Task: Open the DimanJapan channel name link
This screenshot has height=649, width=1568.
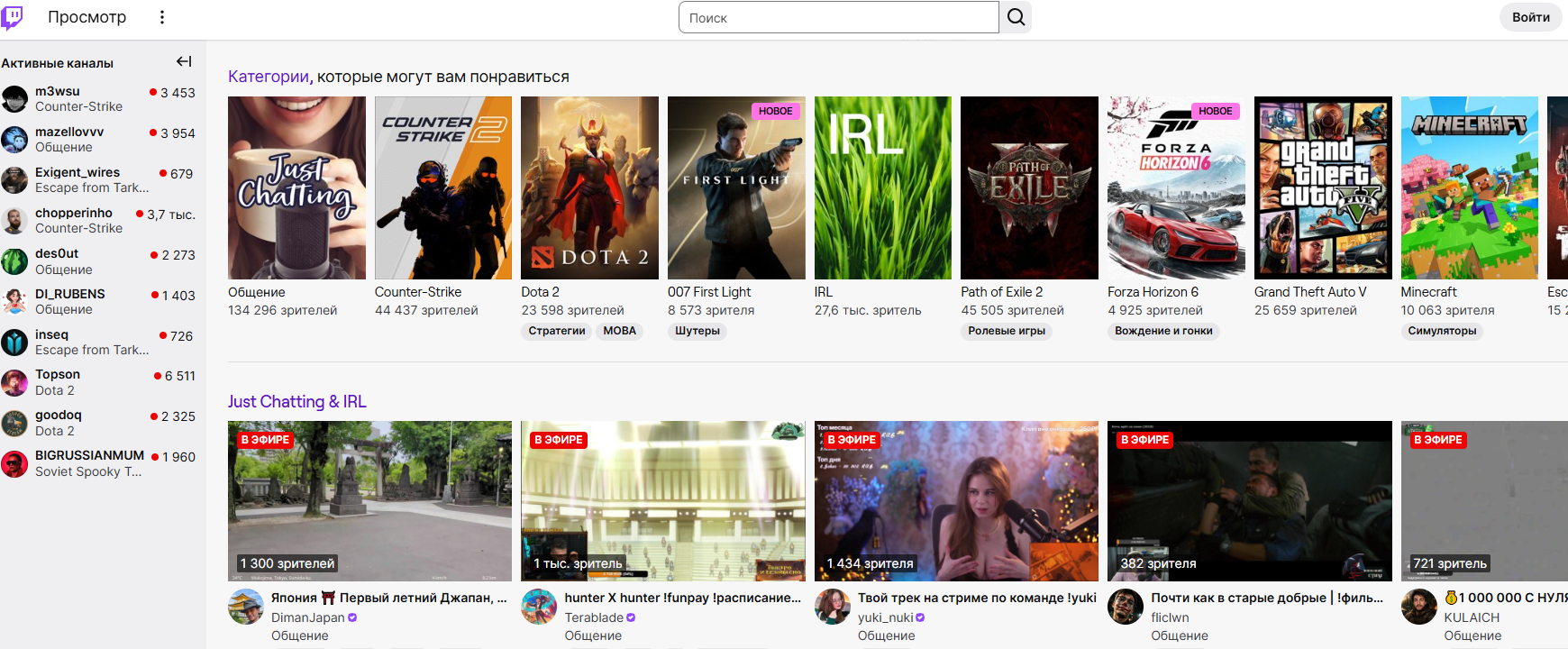Action: pos(308,617)
